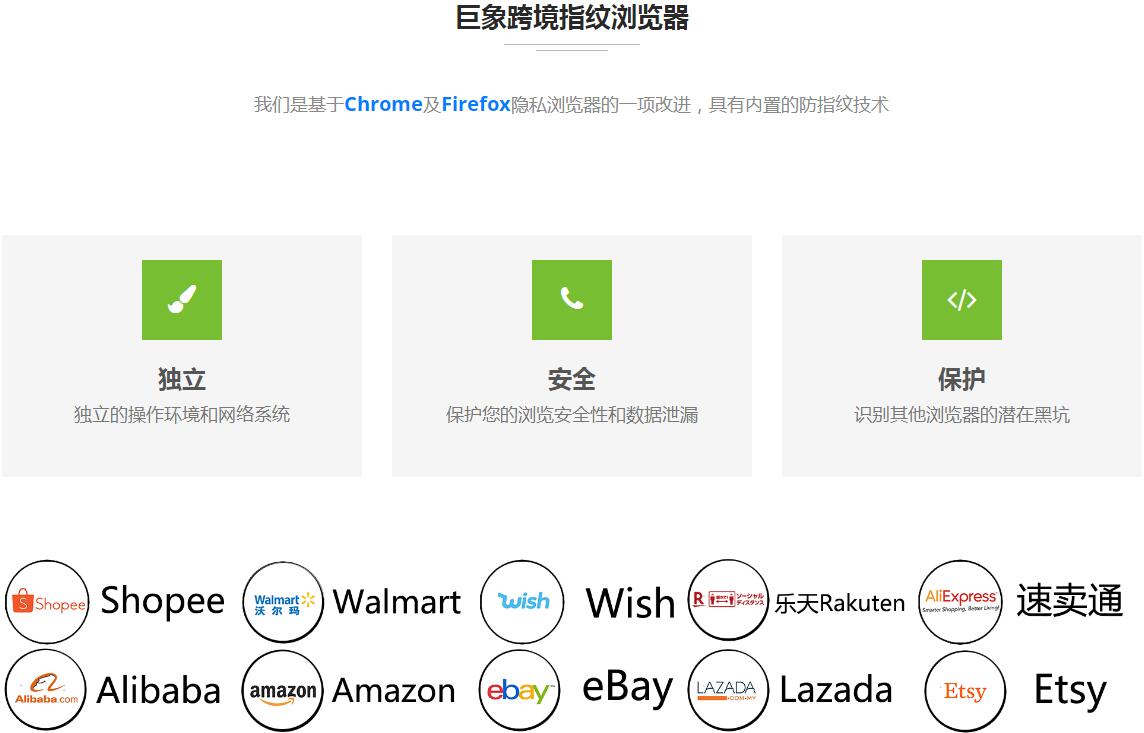Click the 乐天Rakuten text label
This screenshot has width=1144, height=733.
[x=840, y=603]
